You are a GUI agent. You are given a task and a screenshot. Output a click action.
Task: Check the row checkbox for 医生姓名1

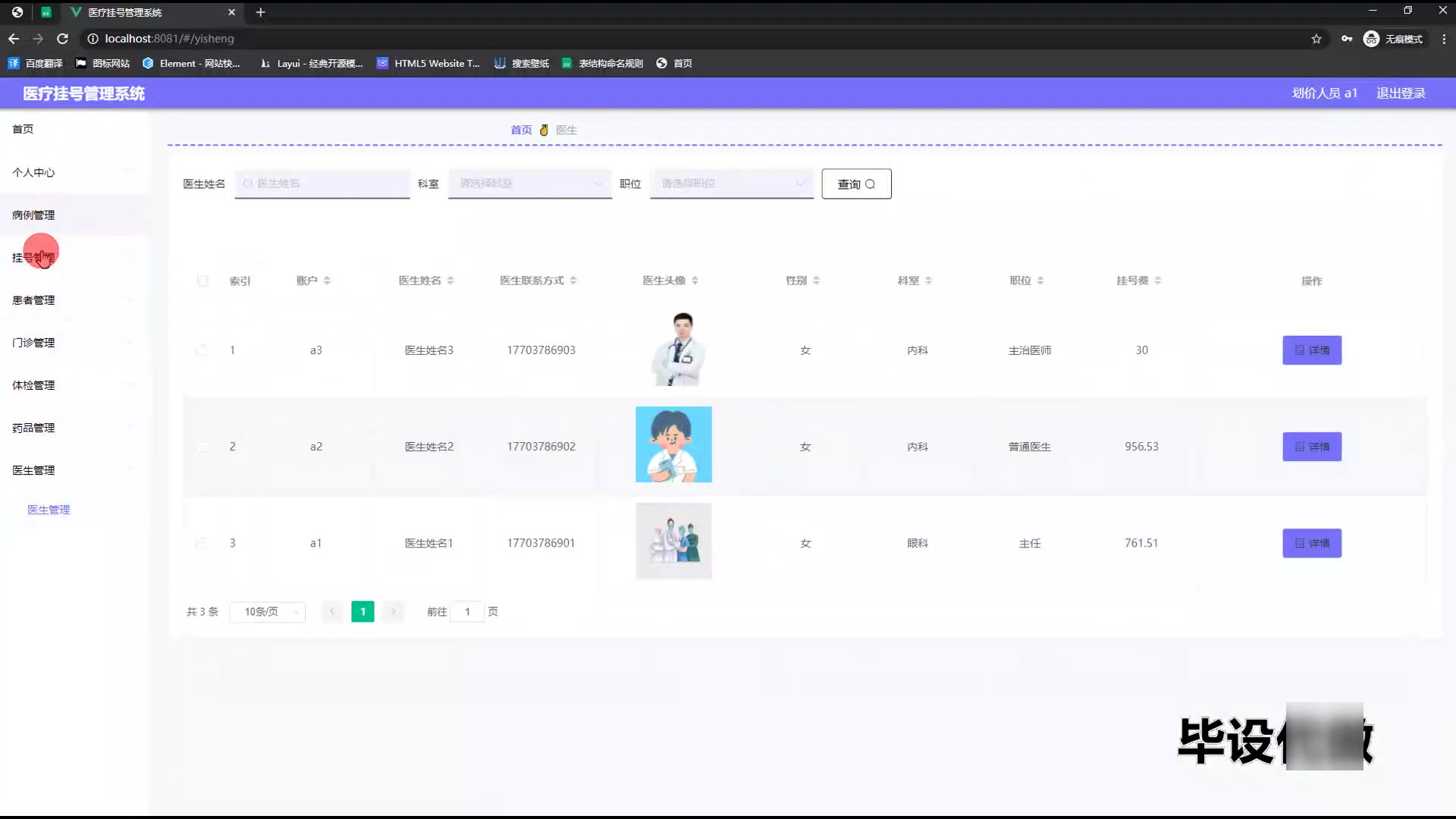point(202,543)
